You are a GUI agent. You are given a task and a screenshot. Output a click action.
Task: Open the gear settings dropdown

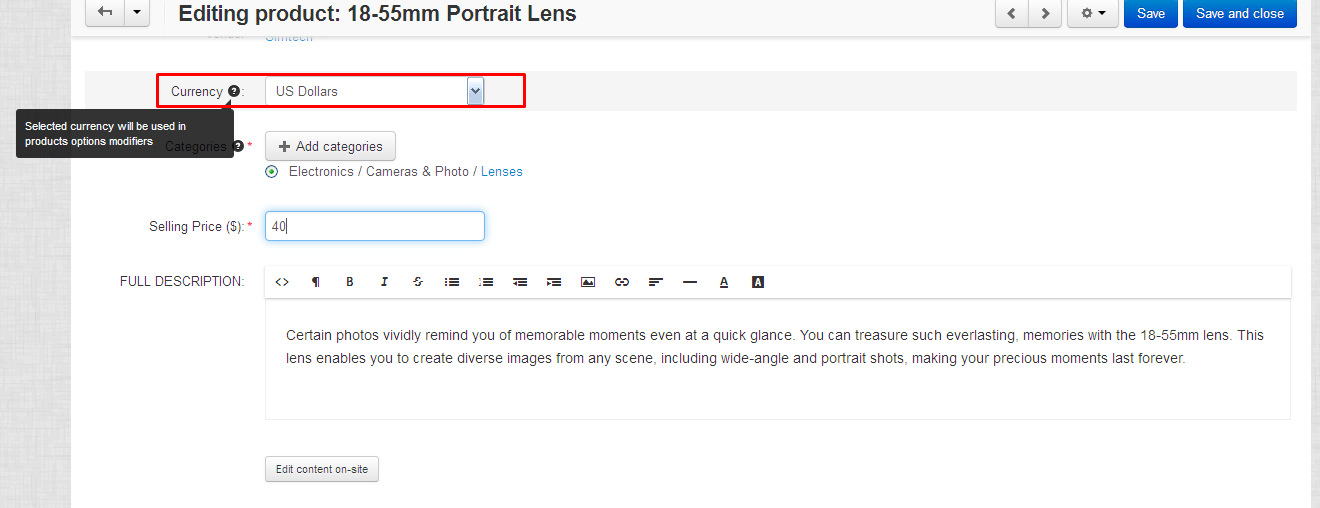click(1092, 14)
